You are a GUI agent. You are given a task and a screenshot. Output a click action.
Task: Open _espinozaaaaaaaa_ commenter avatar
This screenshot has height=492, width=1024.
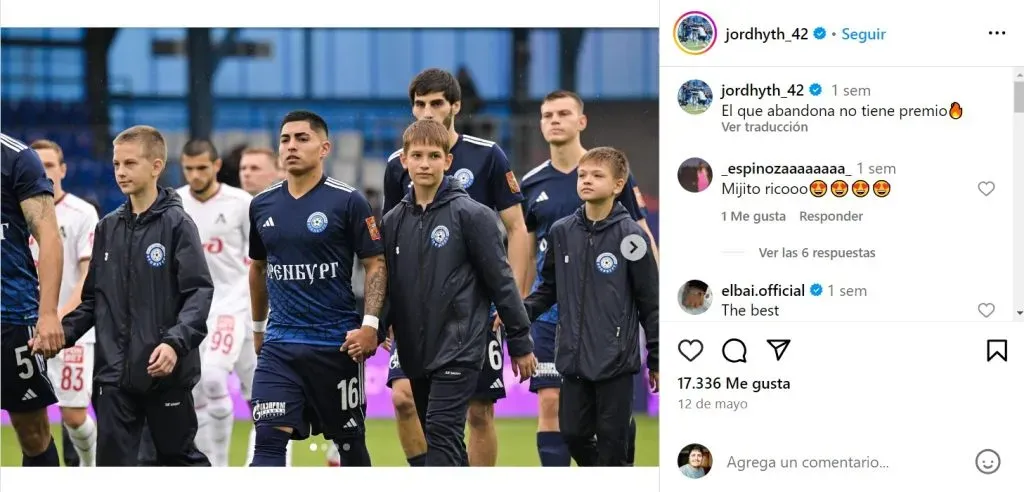coord(694,175)
